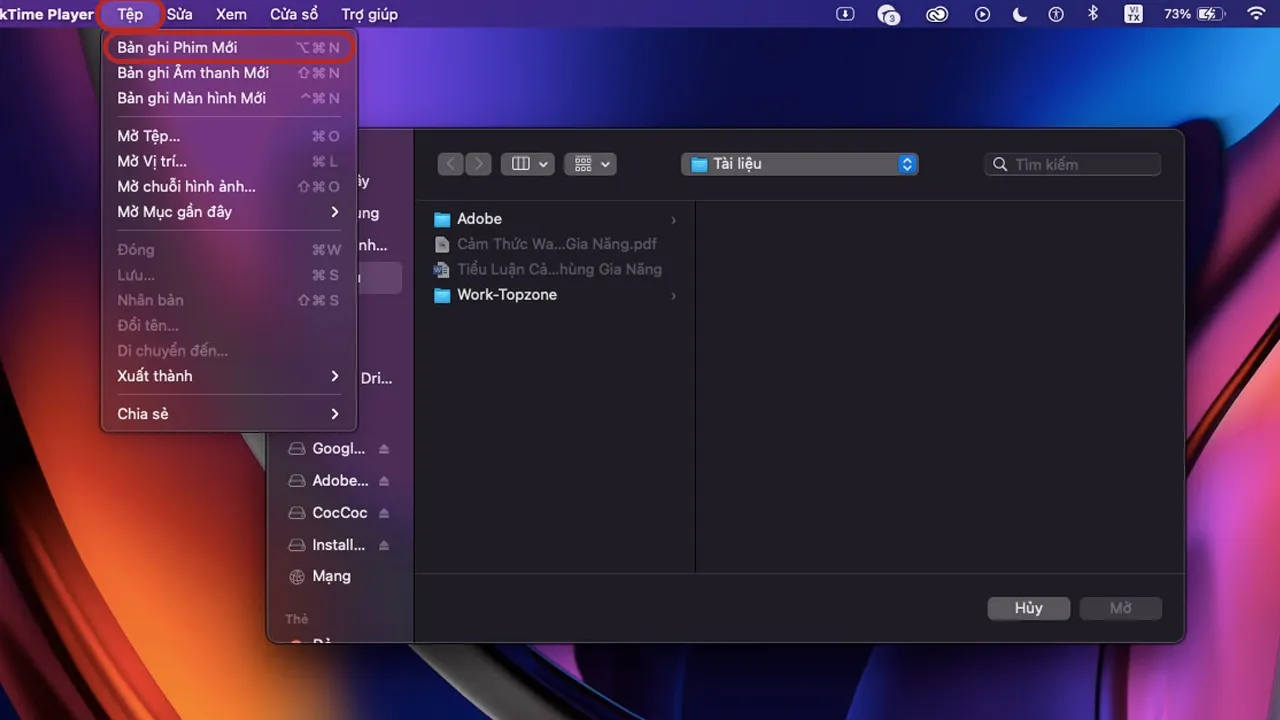Screen dimensions: 1280x720
Task: Open the Wi-Fi status icon
Action: 1255,14
